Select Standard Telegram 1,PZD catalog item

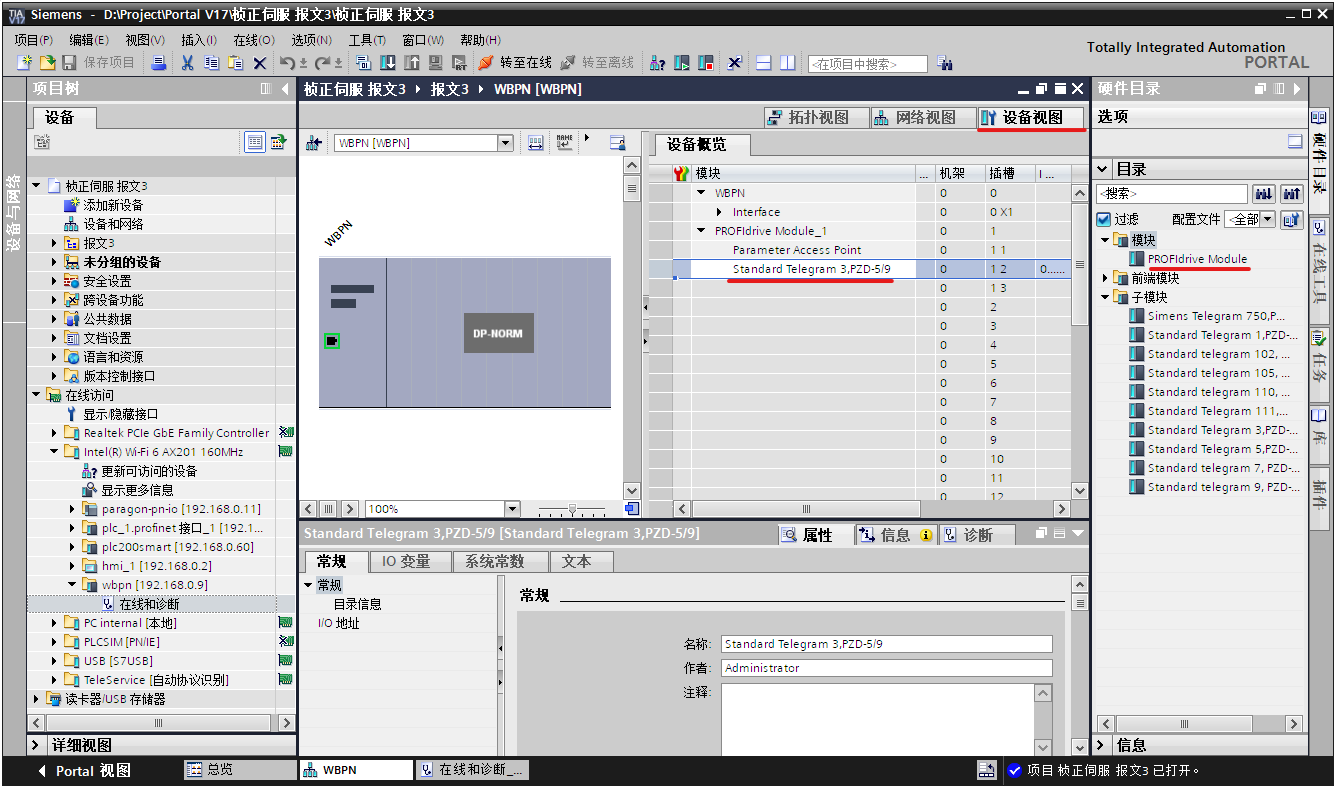1223,335
